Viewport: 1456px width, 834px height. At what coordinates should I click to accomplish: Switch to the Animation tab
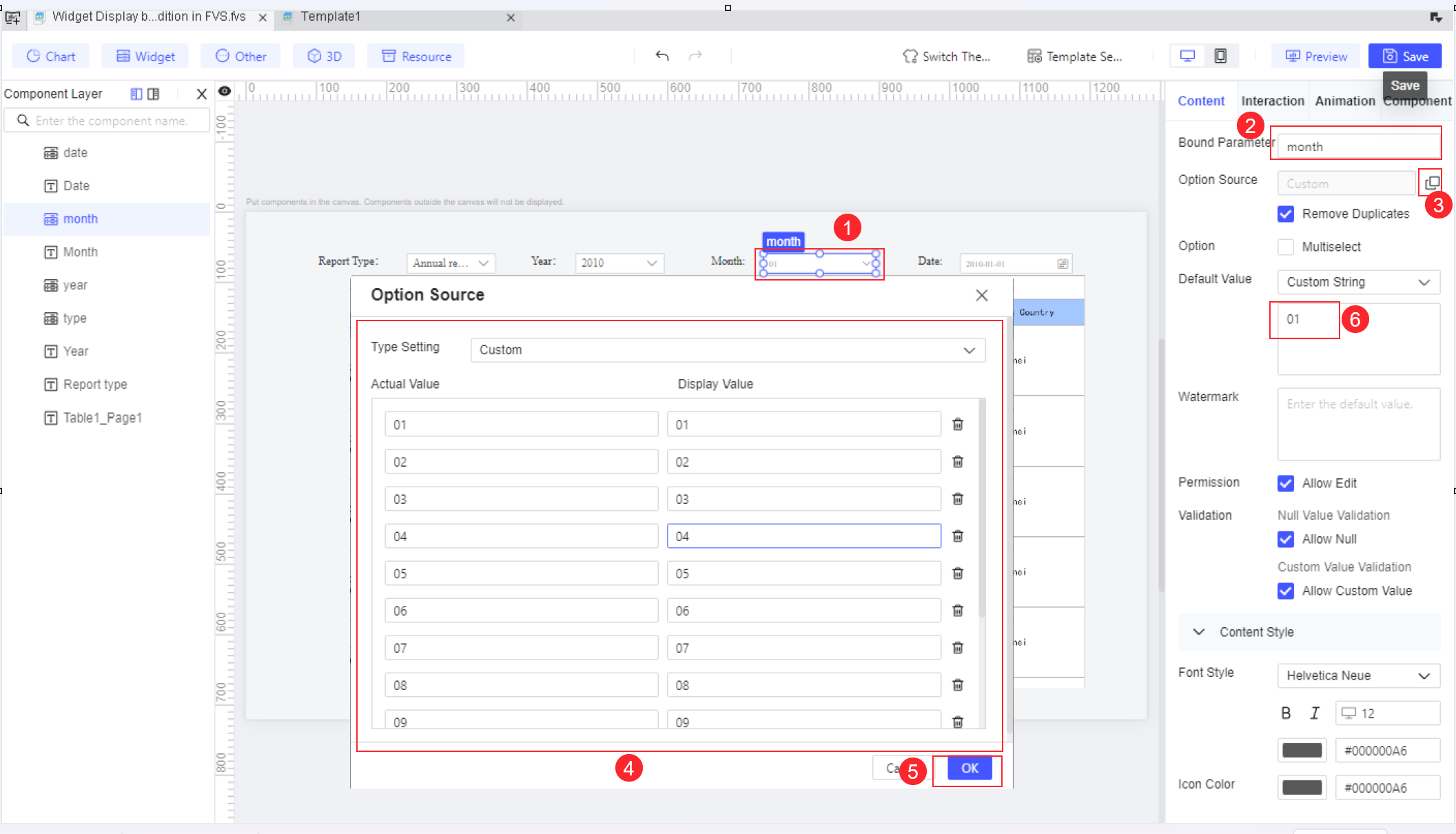click(1344, 101)
